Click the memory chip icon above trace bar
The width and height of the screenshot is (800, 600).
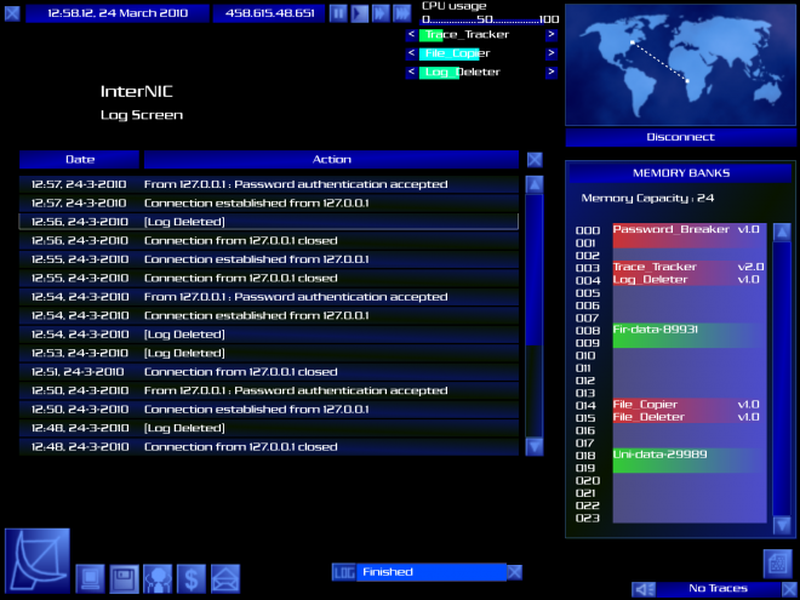coord(778,563)
